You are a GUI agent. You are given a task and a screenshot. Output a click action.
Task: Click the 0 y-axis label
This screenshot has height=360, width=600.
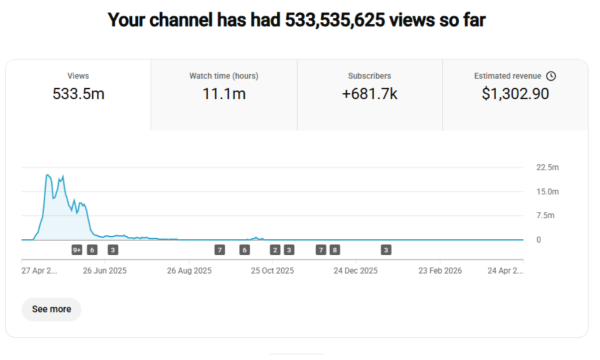[x=538, y=240]
